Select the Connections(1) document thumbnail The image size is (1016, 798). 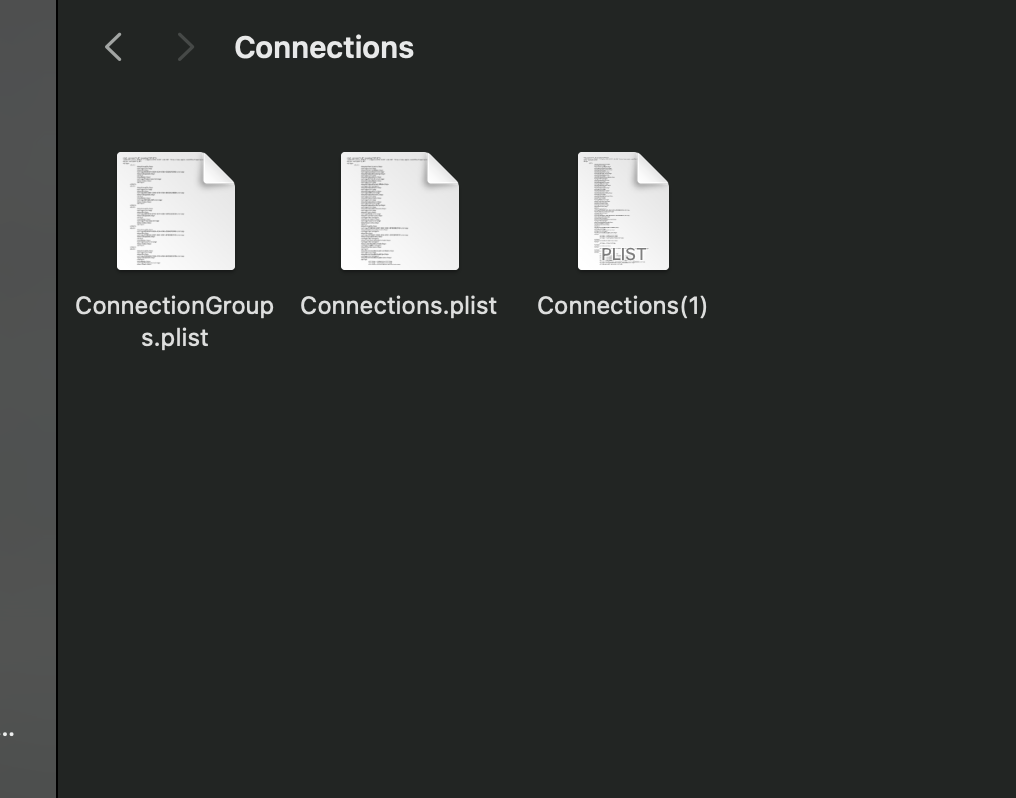click(622, 210)
